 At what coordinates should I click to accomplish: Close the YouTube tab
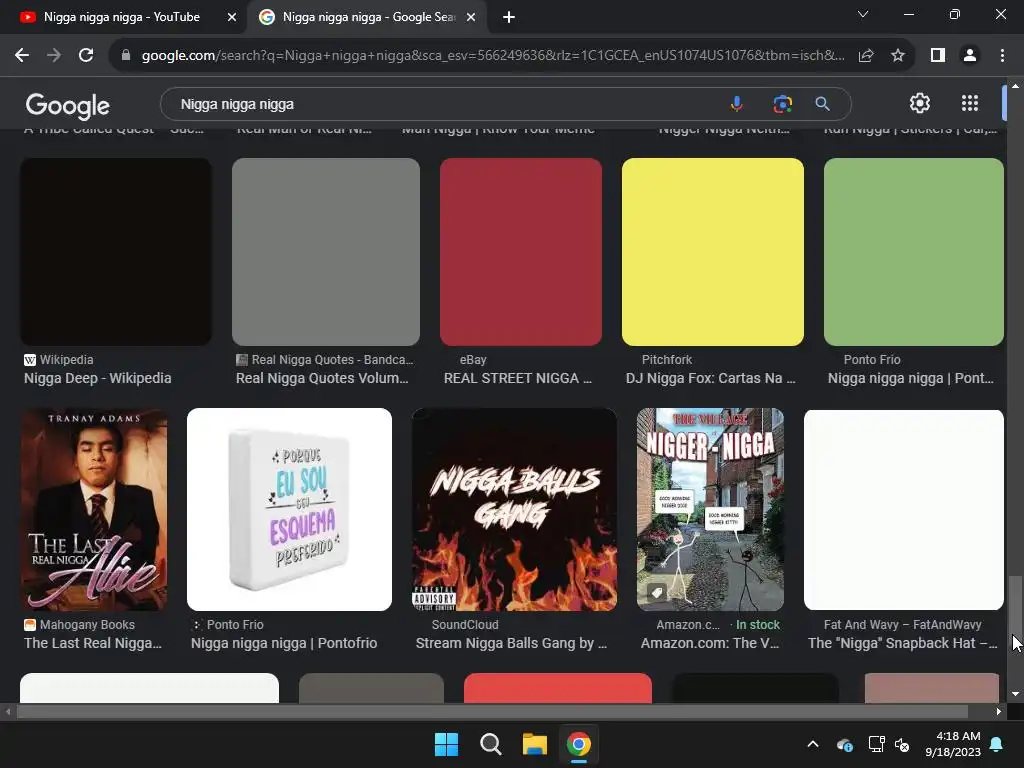coord(232,18)
